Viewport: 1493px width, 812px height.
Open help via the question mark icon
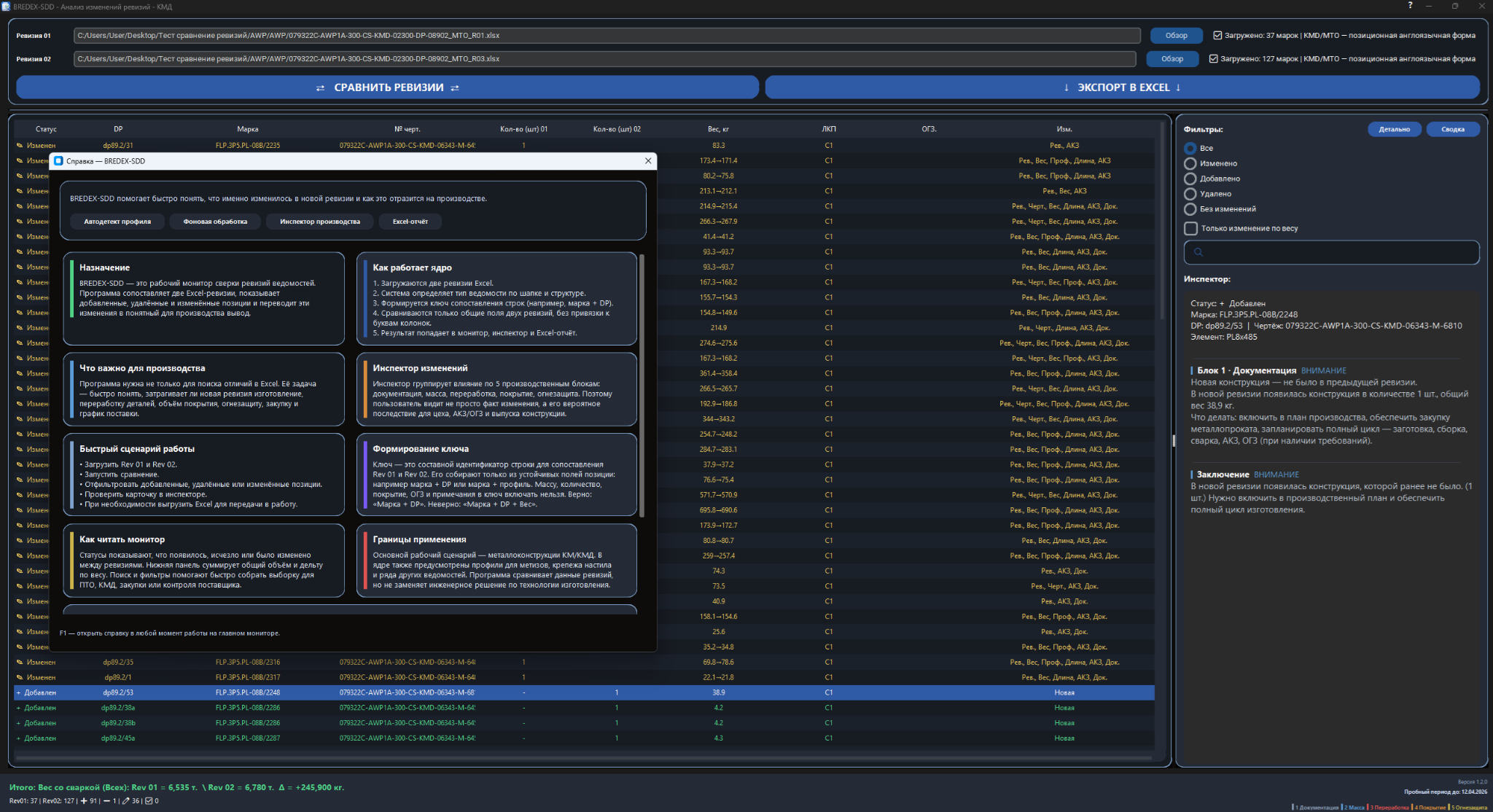click(1410, 6)
